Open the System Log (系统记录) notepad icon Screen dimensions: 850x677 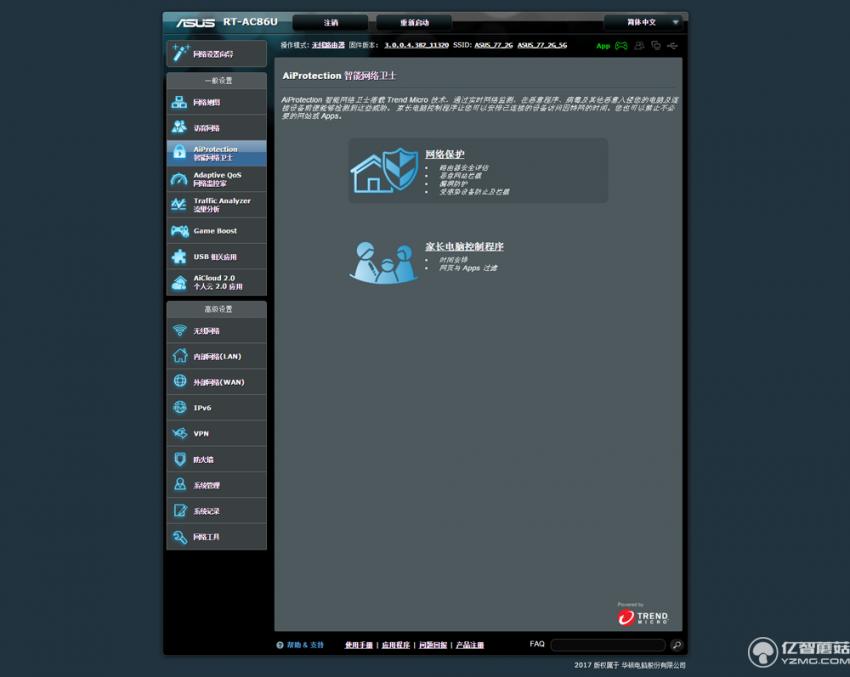(179, 511)
